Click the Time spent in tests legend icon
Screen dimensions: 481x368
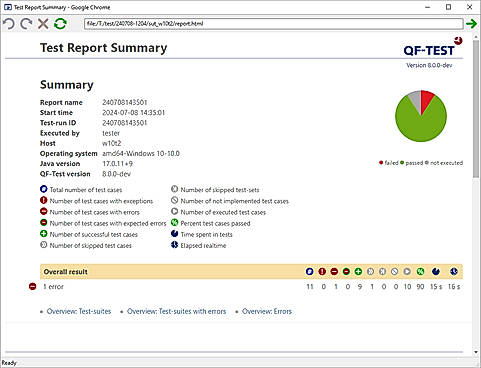pyautogui.click(x=175, y=234)
